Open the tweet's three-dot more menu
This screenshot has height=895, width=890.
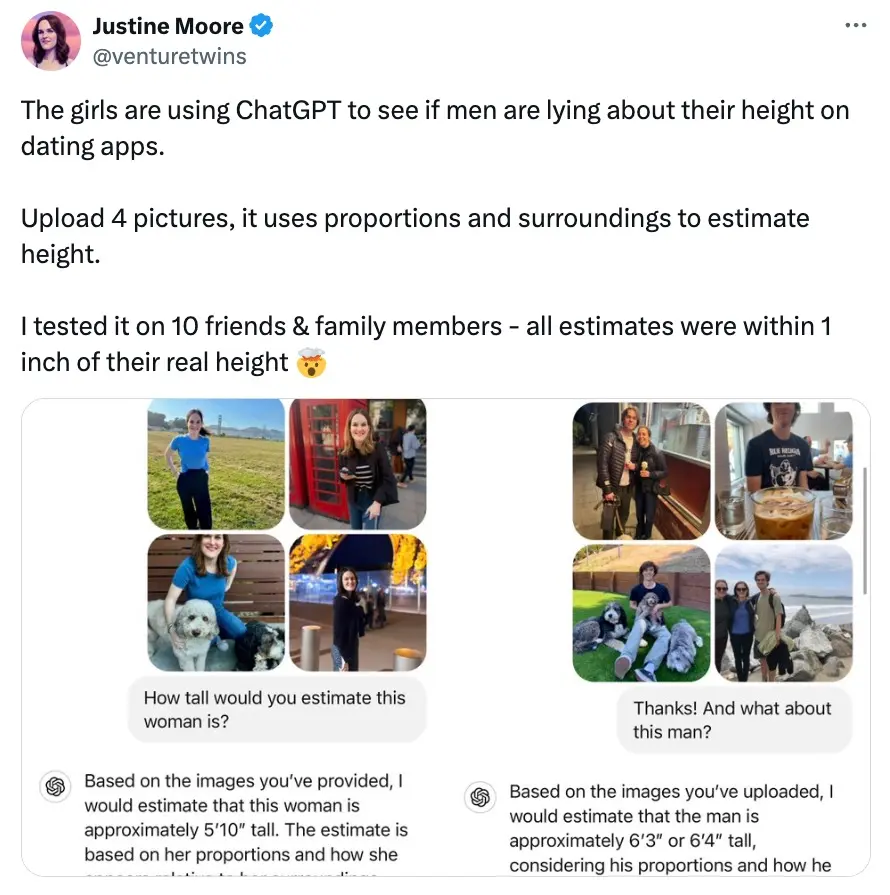click(853, 26)
